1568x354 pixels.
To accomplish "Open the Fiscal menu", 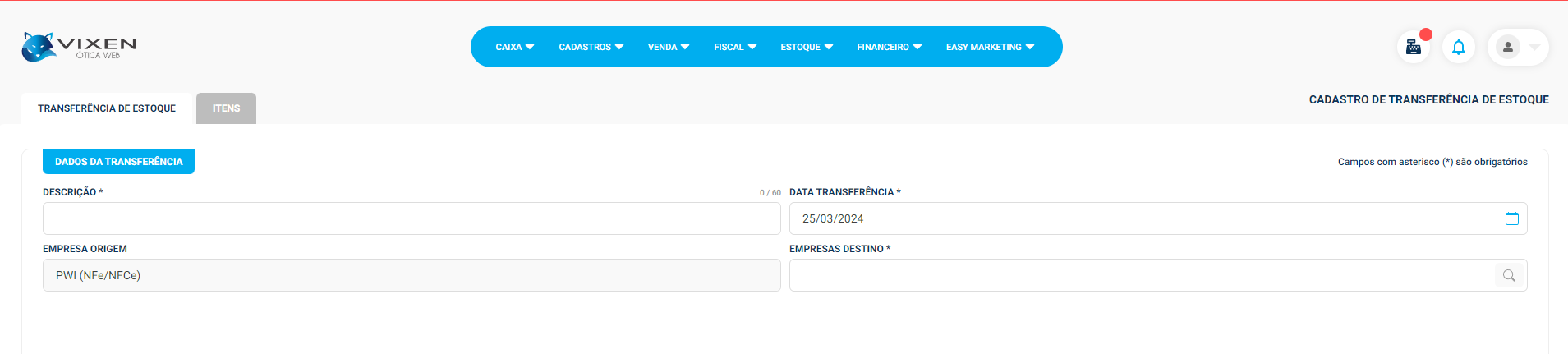I will click(x=734, y=47).
